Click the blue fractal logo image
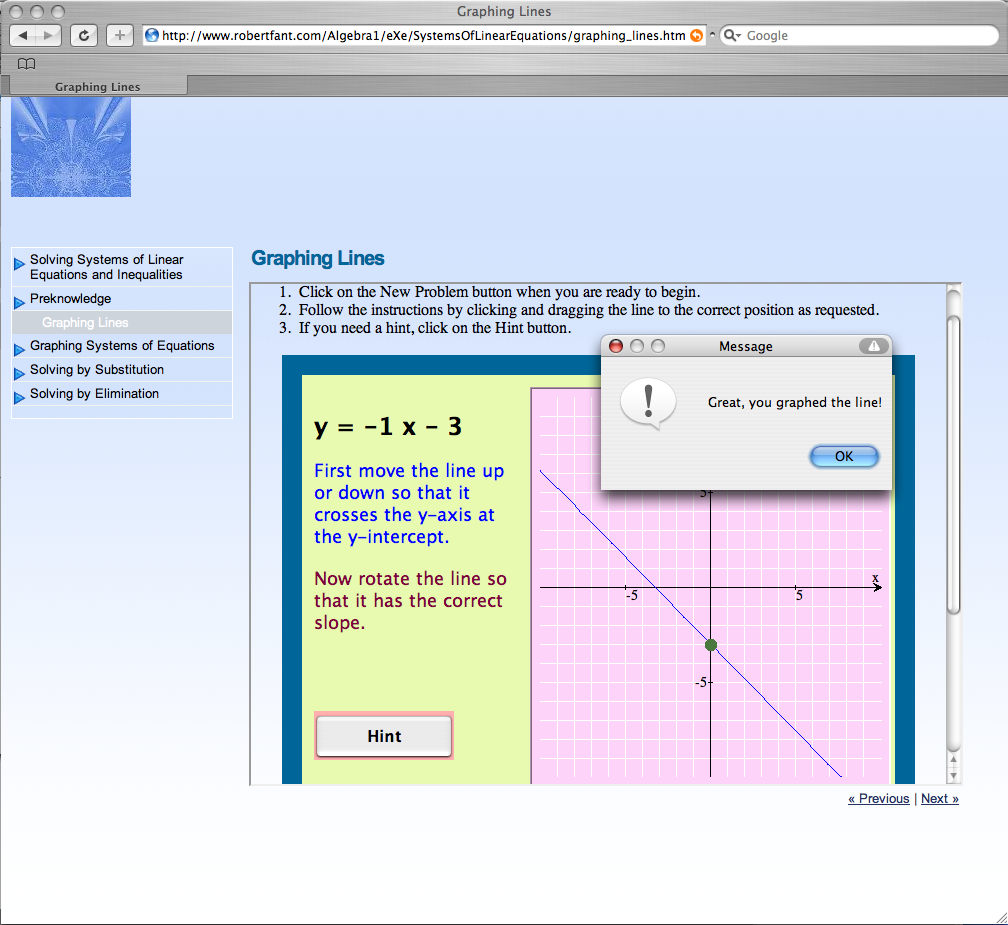 (x=71, y=147)
